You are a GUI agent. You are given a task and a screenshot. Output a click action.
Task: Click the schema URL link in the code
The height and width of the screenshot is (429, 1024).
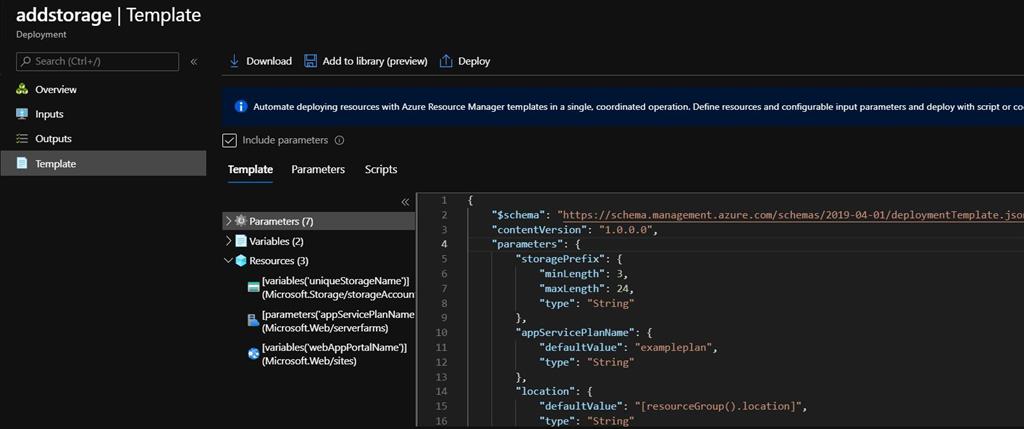(x=790, y=215)
